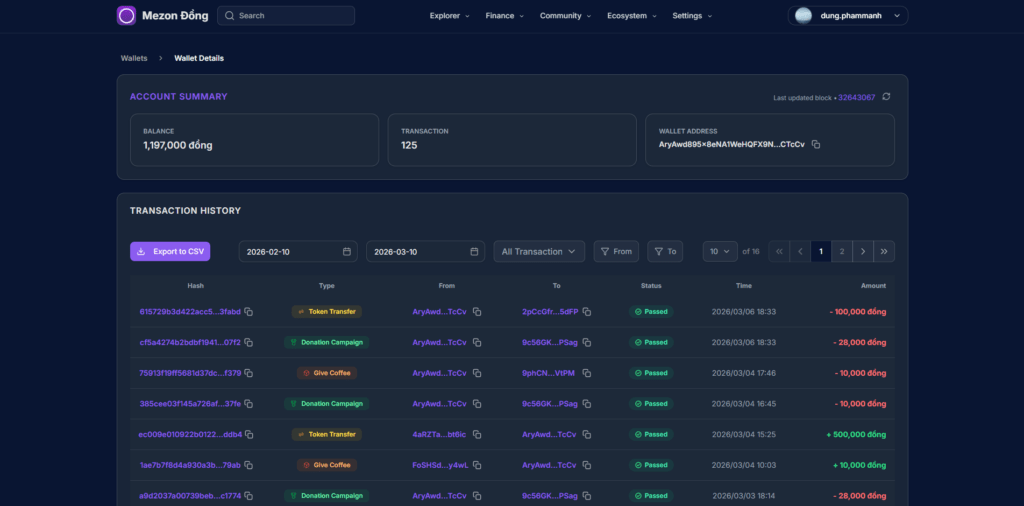Copy hash 615729b3d422acc5...3fabd
The width and height of the screenshot is (1024, 506).
pyautogui.click(x=249, y=312)
